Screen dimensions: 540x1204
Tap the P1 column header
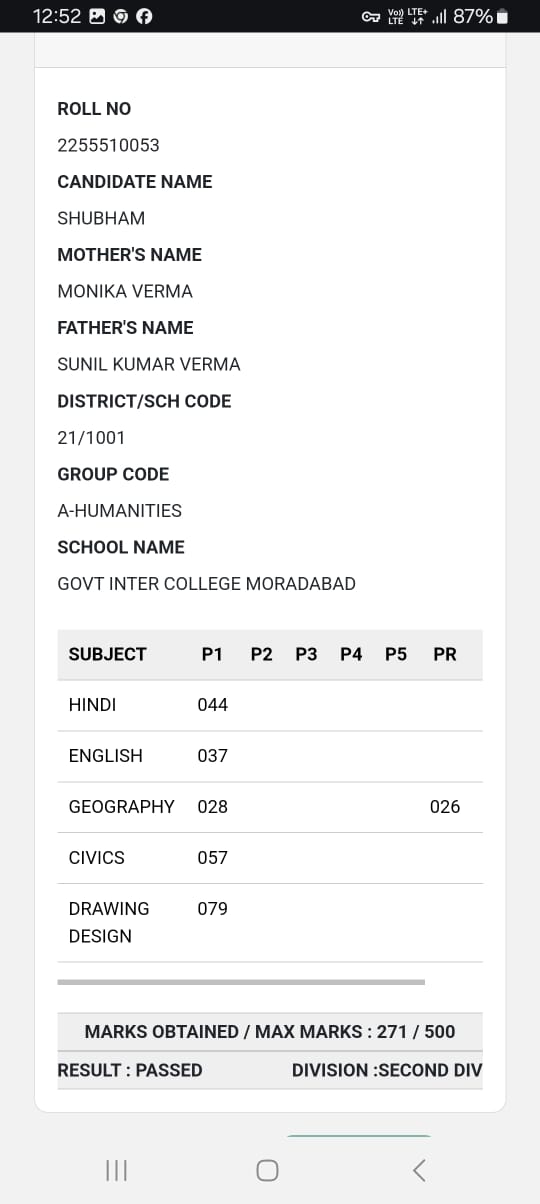(x=212, y=654)
